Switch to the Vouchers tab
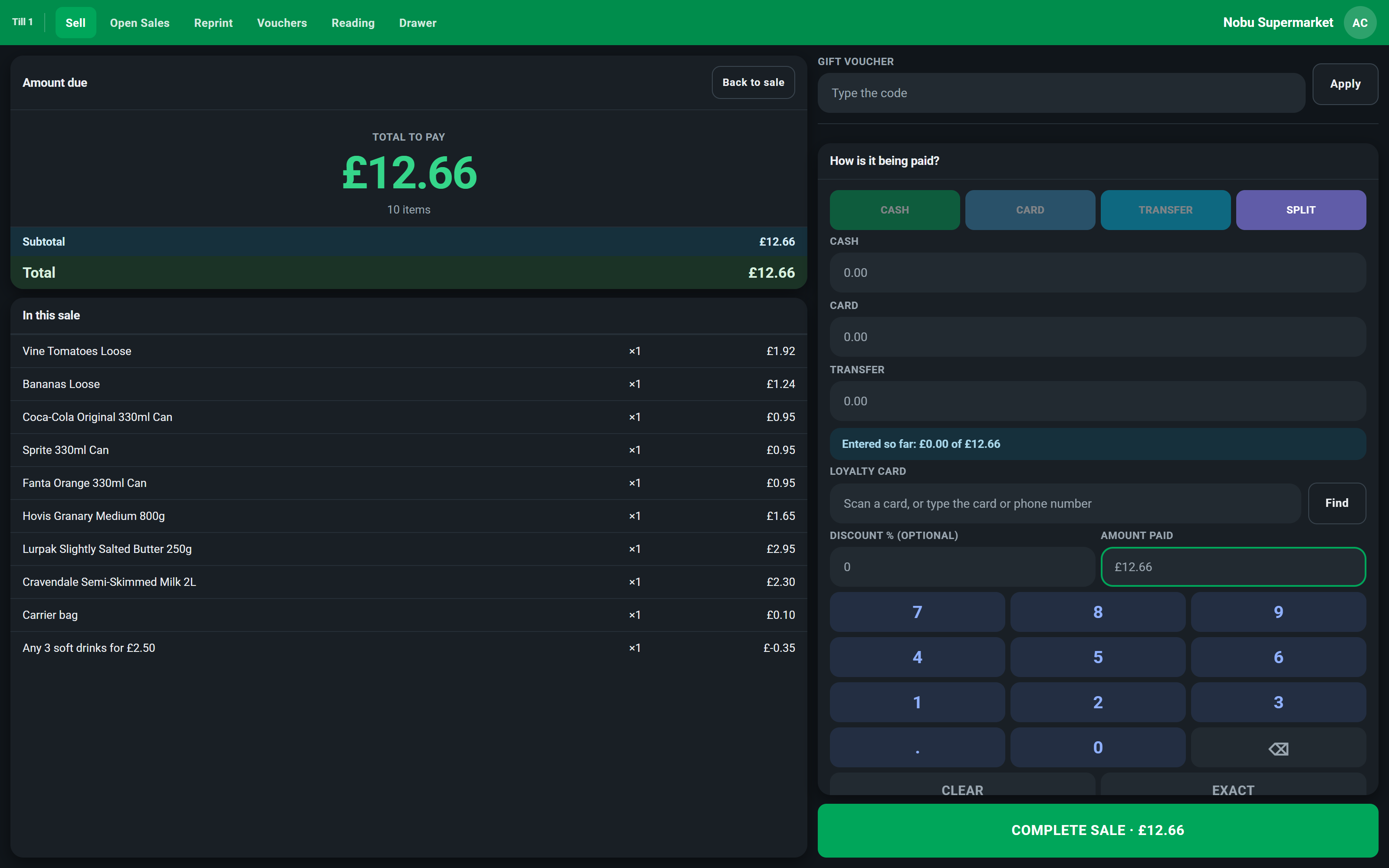This screenshot has height=868, width=1389. (x=282, y=23)
